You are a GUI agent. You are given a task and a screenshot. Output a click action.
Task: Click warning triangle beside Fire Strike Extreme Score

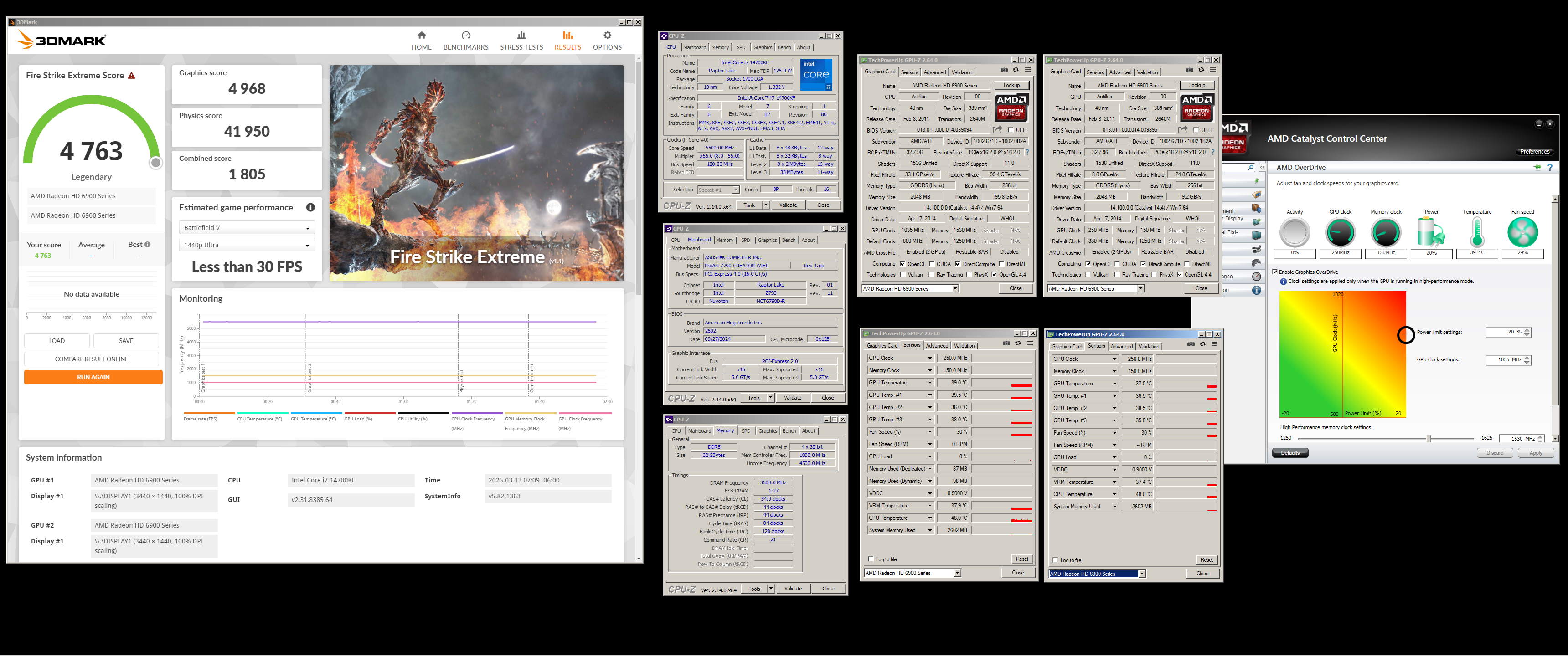pos(131,76)
